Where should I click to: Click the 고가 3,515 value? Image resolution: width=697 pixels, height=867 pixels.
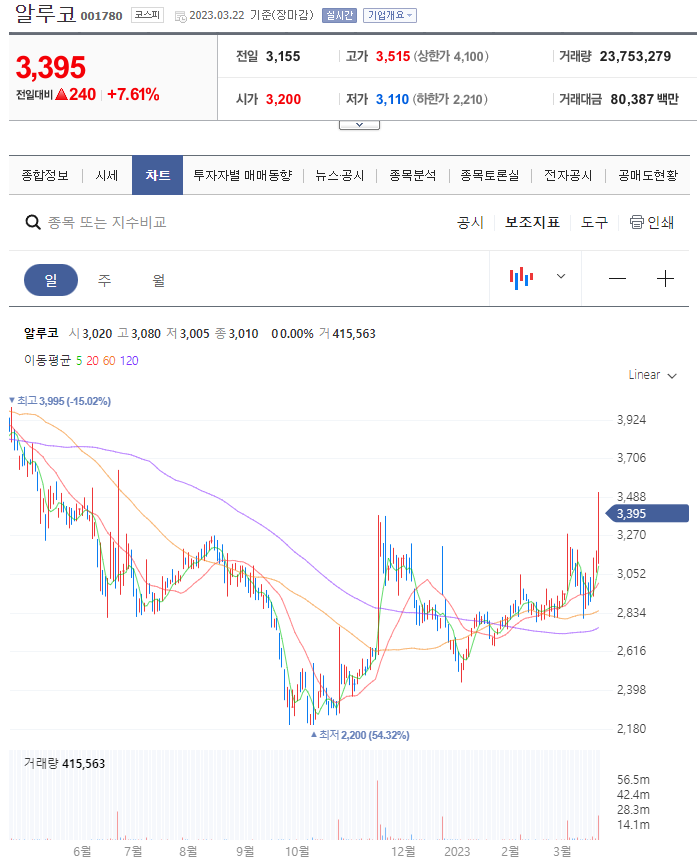tap(393, 56)
